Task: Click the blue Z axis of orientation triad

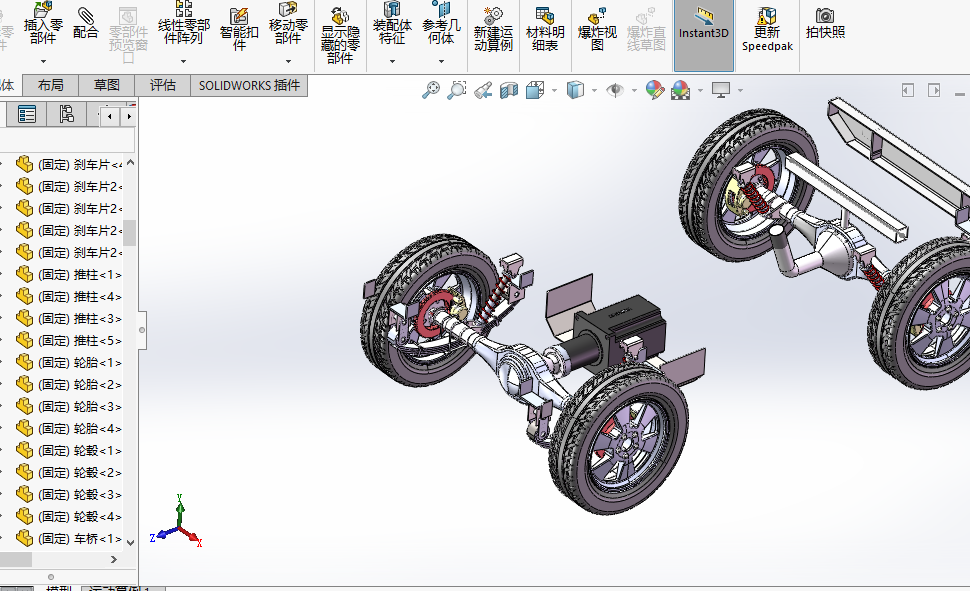Action: point(163,535)
